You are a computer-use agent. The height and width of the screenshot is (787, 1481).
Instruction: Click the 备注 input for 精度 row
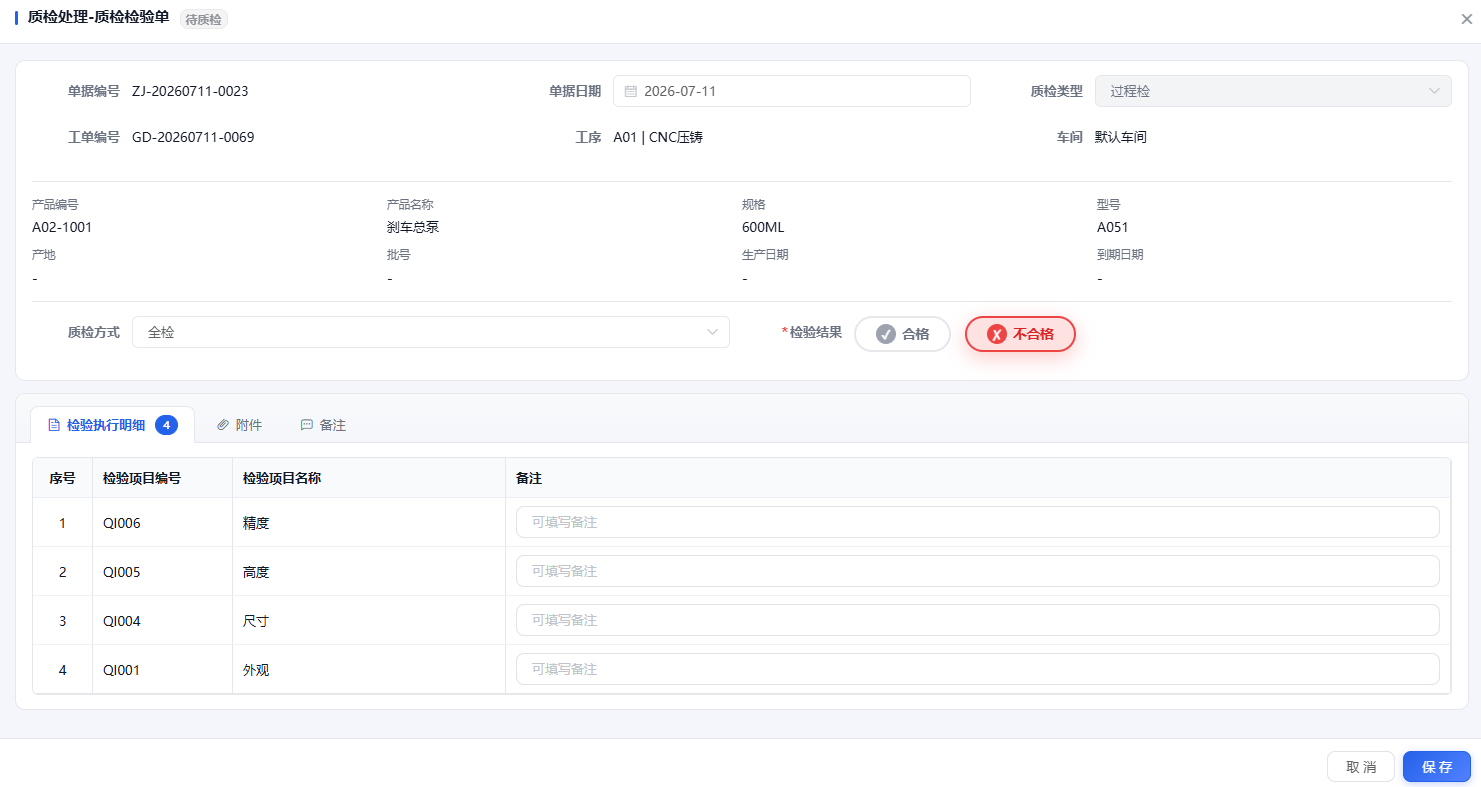tap(978, 522)
